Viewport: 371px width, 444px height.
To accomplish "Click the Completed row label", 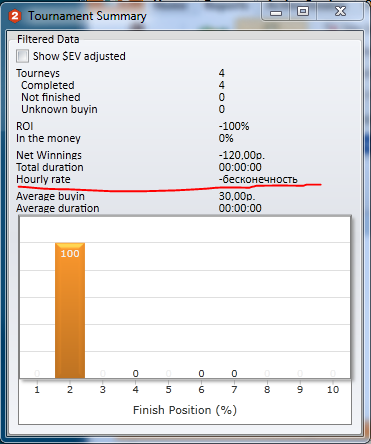I will coord(48,85).
